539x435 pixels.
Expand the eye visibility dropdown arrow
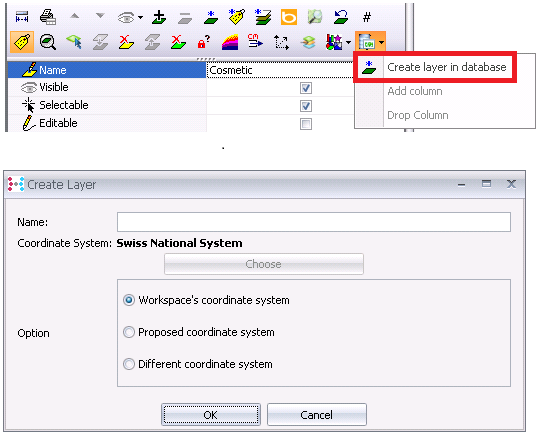(x=140, y=17)
